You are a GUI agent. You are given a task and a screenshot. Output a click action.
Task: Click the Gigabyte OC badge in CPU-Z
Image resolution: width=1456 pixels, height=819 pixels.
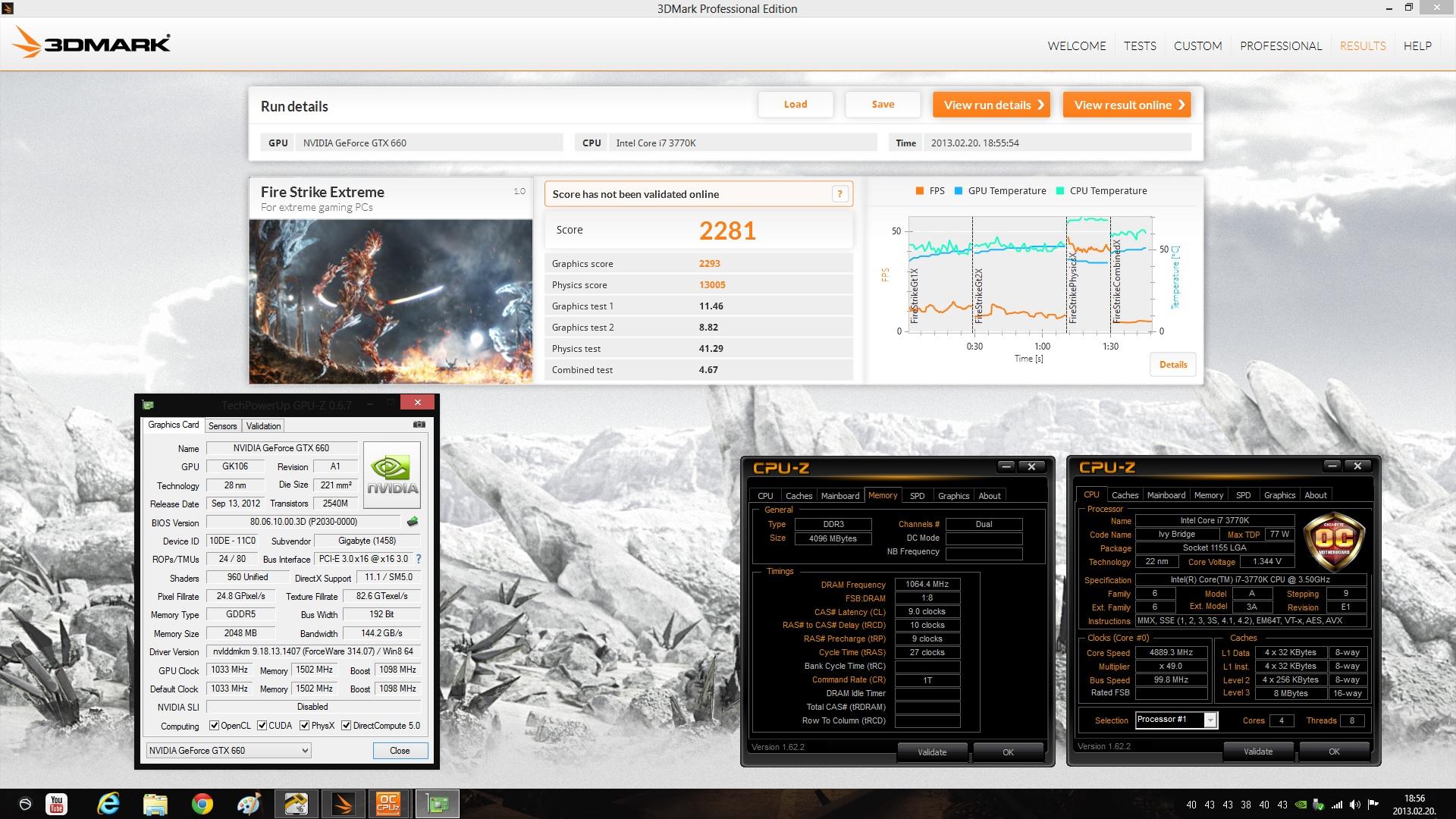tap(1333, 539)
